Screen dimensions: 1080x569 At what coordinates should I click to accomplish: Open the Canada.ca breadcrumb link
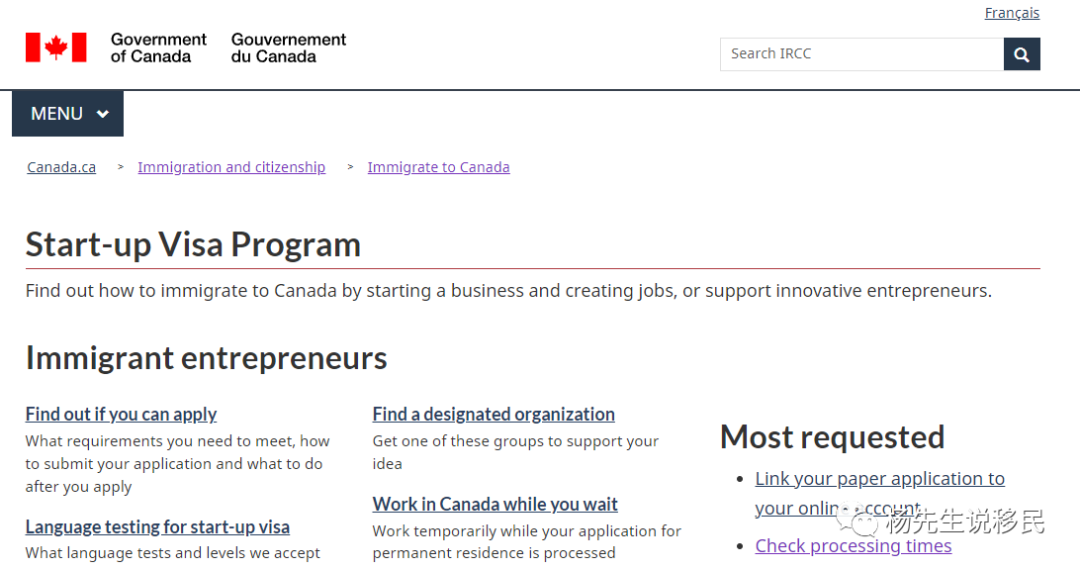click(61, 167)
